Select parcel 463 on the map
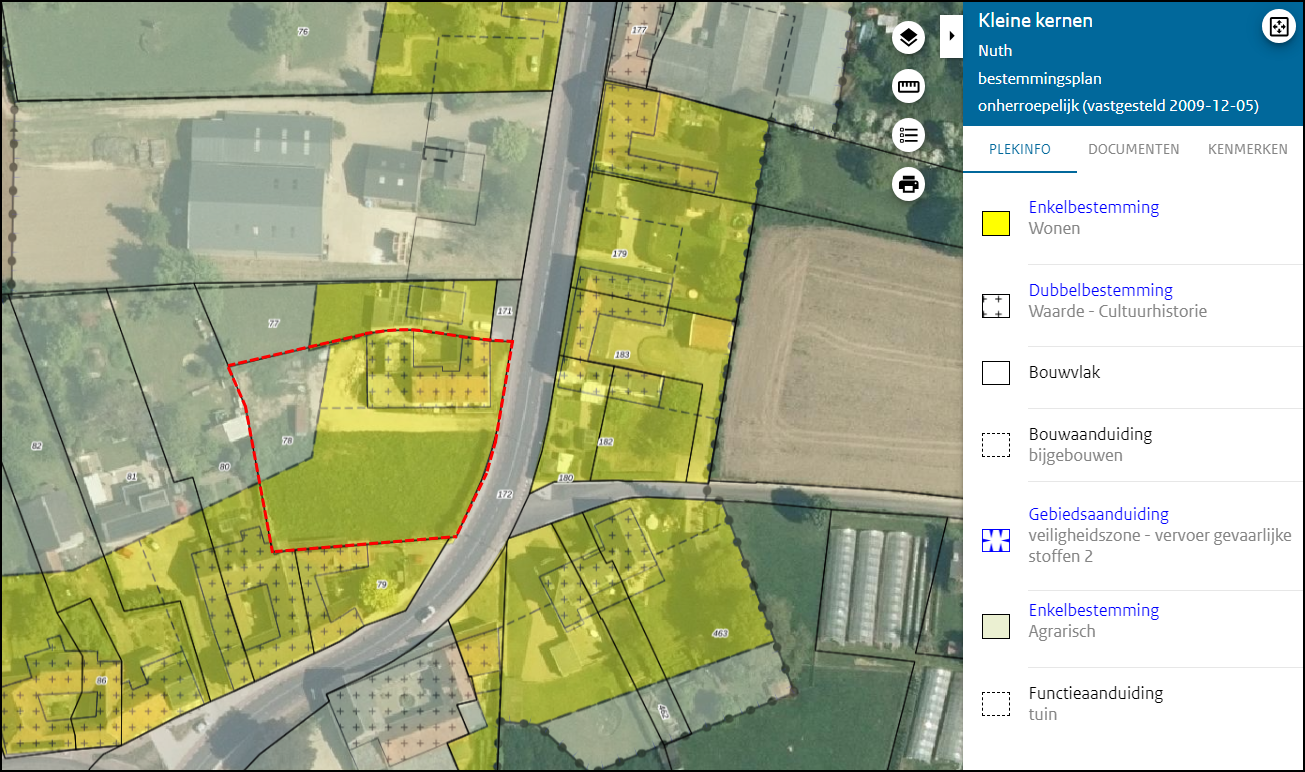 (719, 633)
